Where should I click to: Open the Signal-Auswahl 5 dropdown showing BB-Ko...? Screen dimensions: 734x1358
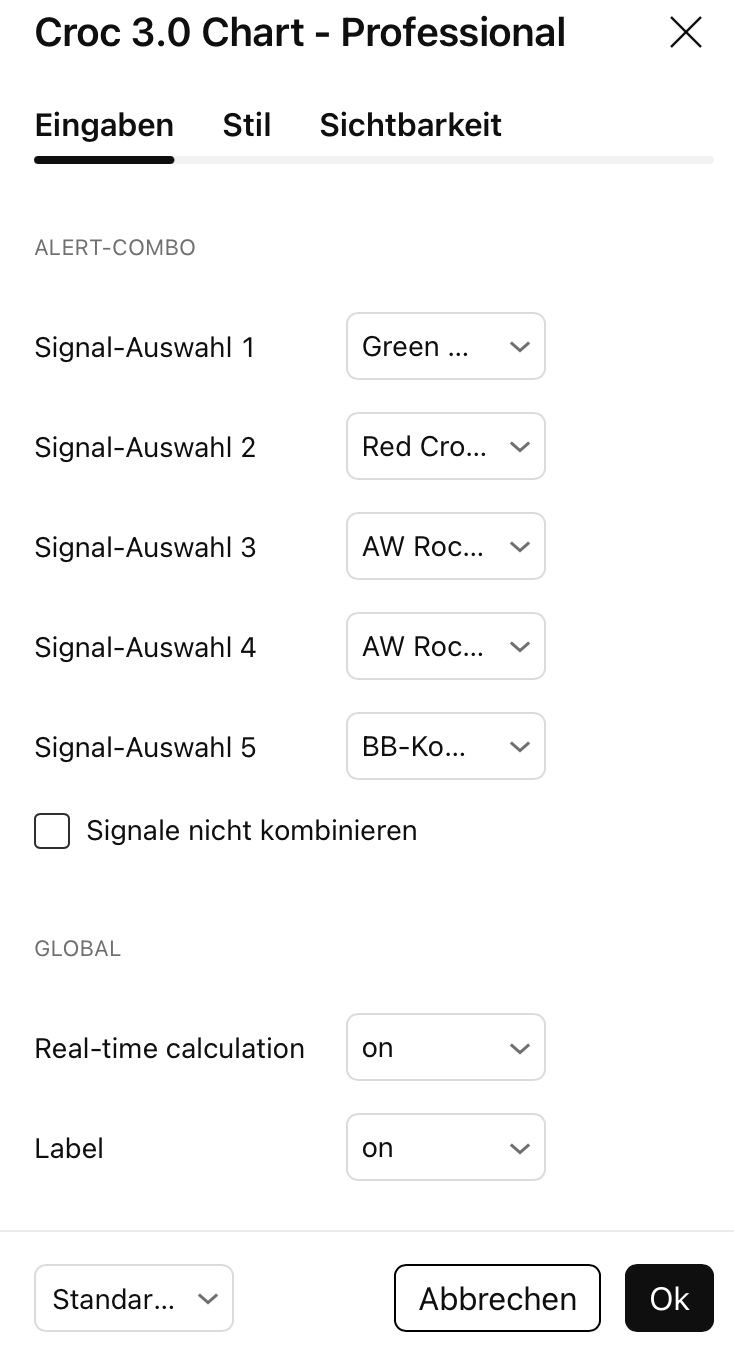[445, 747]
